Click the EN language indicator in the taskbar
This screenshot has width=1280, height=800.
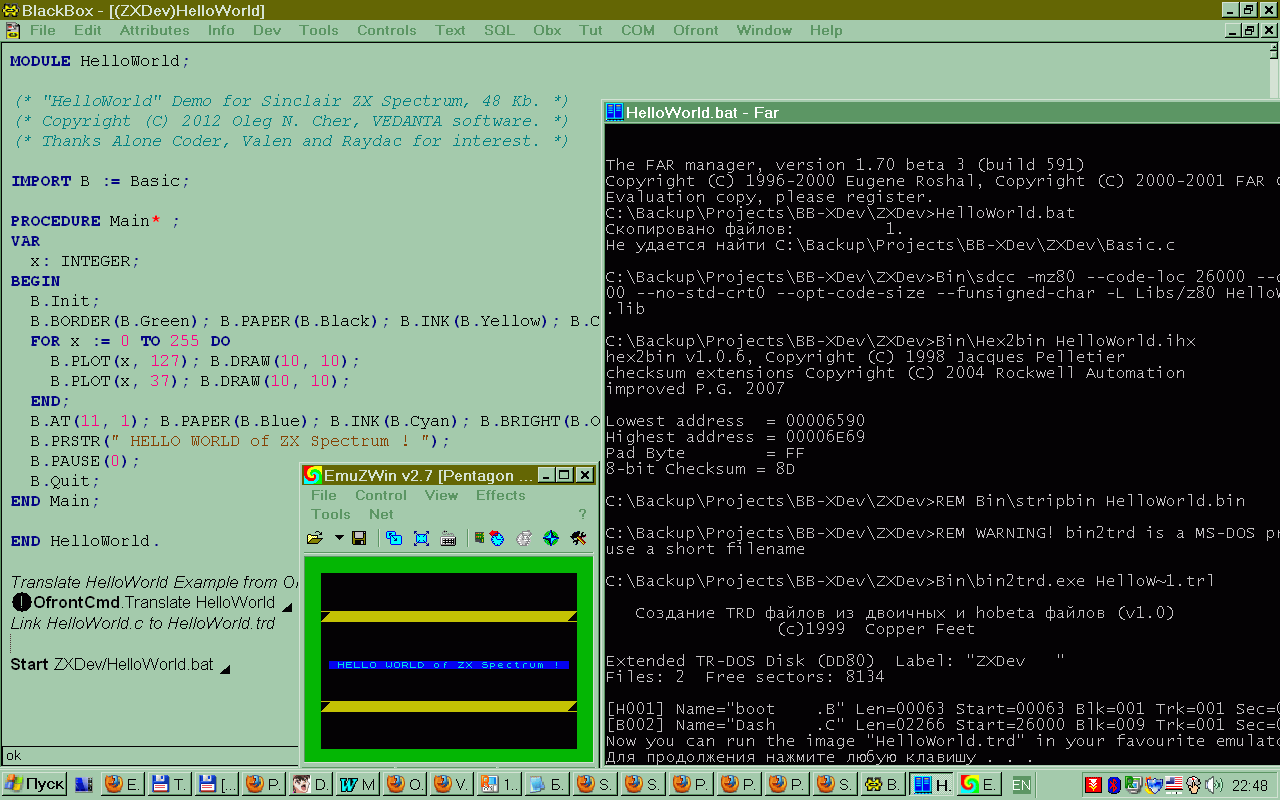pos(1021,785)
